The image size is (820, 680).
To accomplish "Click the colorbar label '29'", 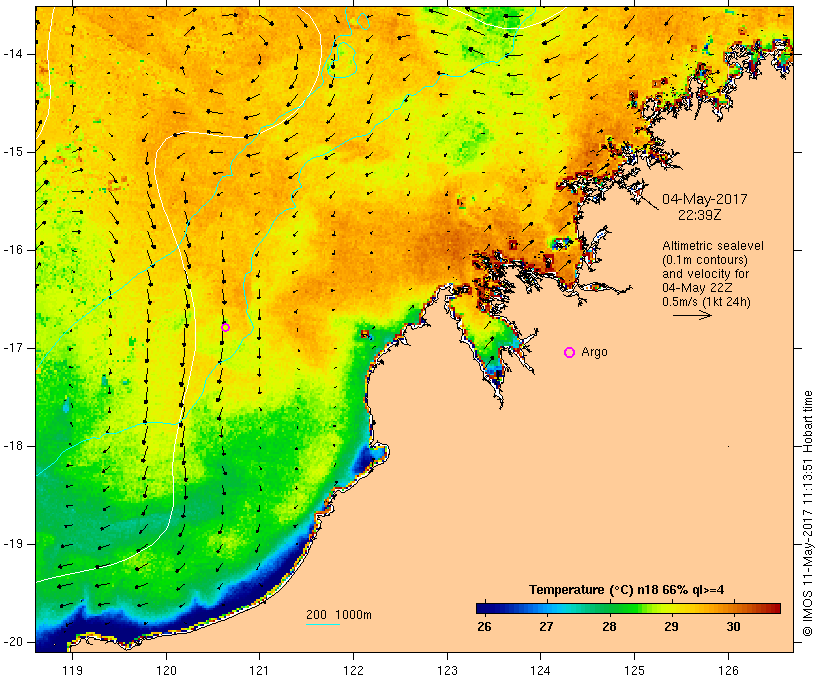I will 671,627.
